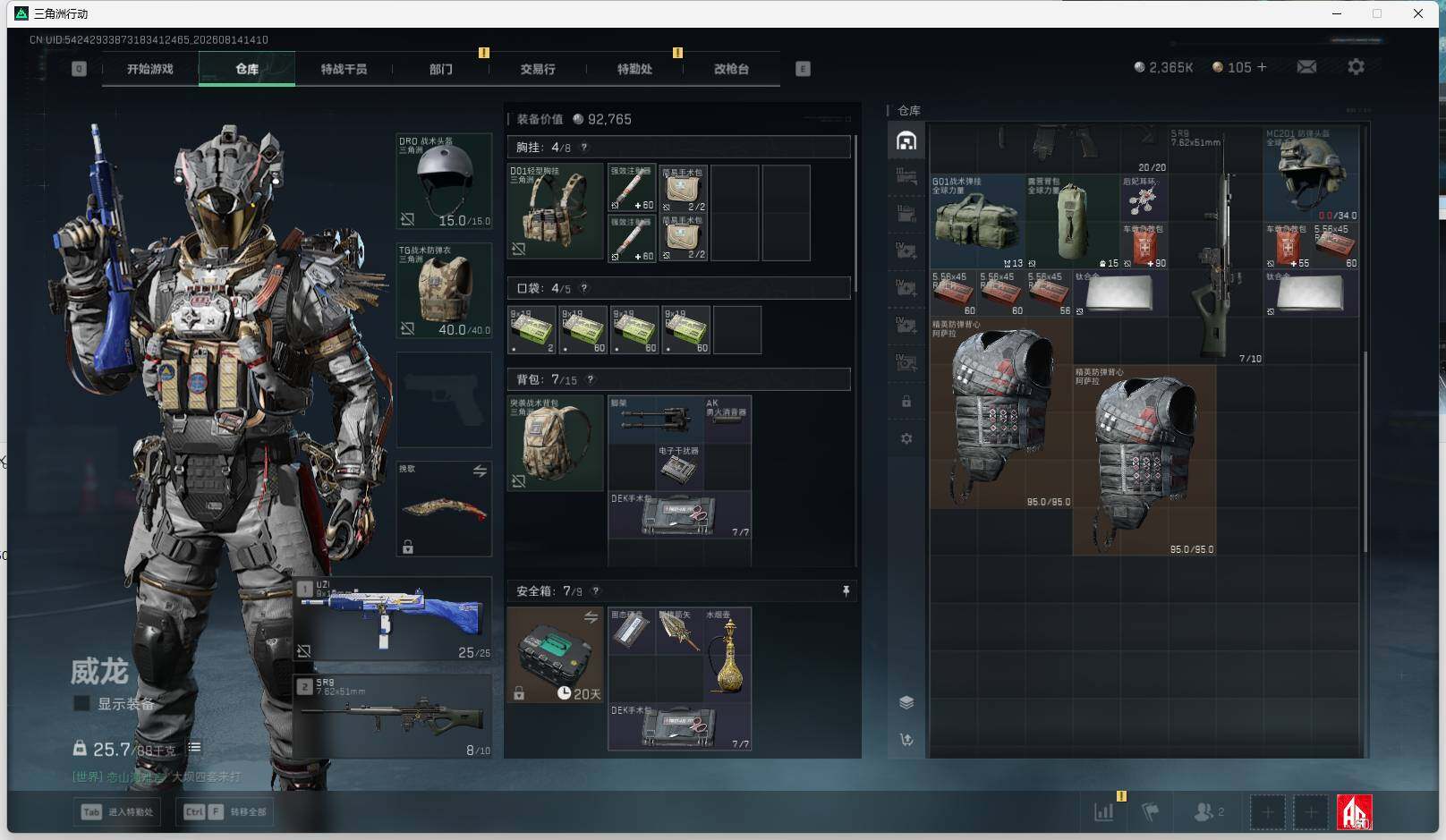Click the quick-transfer icon below the layers icon
The width and height of the screenshot is (1446, 840).
tap(906, 740)
